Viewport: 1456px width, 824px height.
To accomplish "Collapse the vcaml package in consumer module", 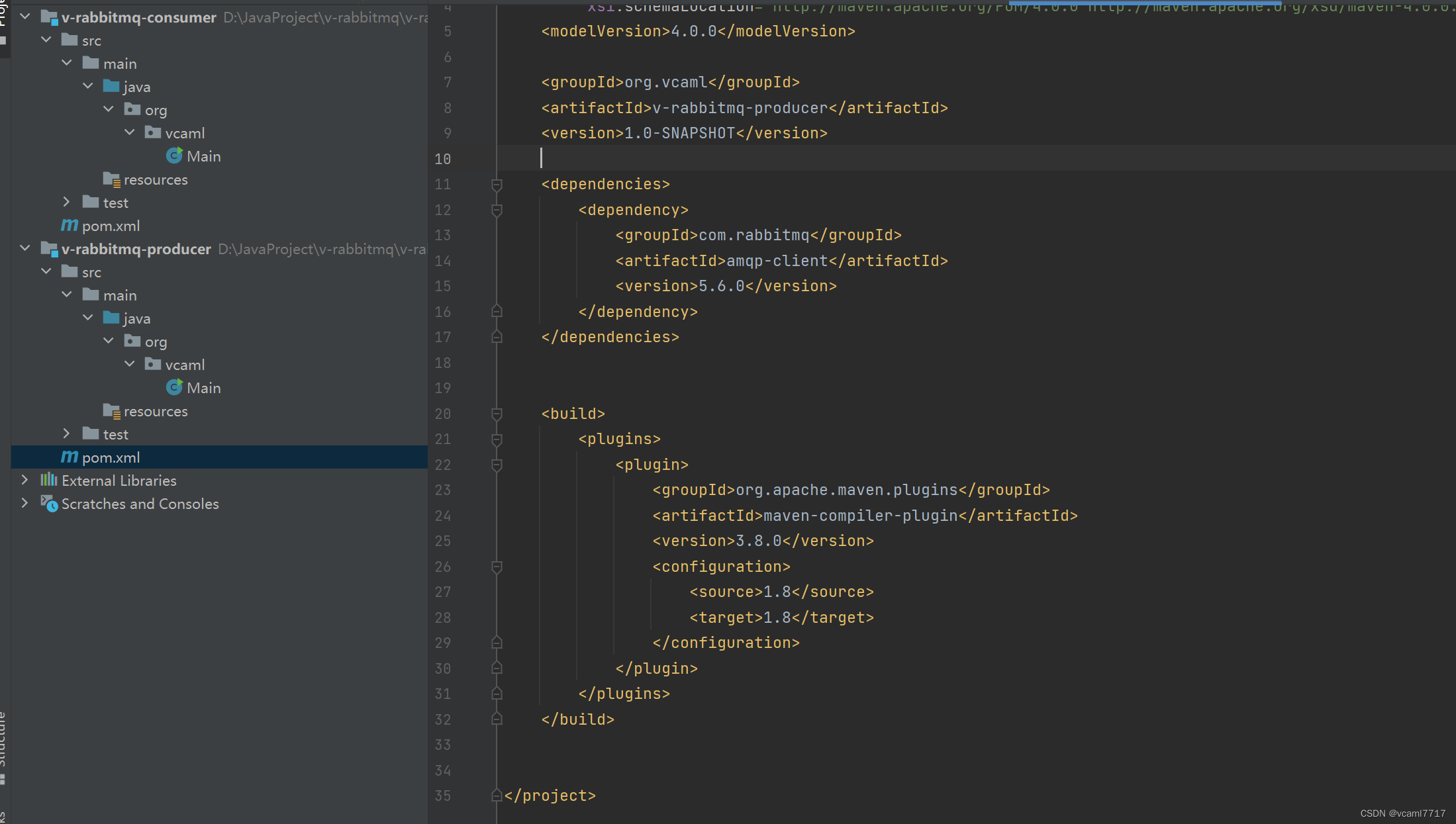I will (x=130, y=132).
